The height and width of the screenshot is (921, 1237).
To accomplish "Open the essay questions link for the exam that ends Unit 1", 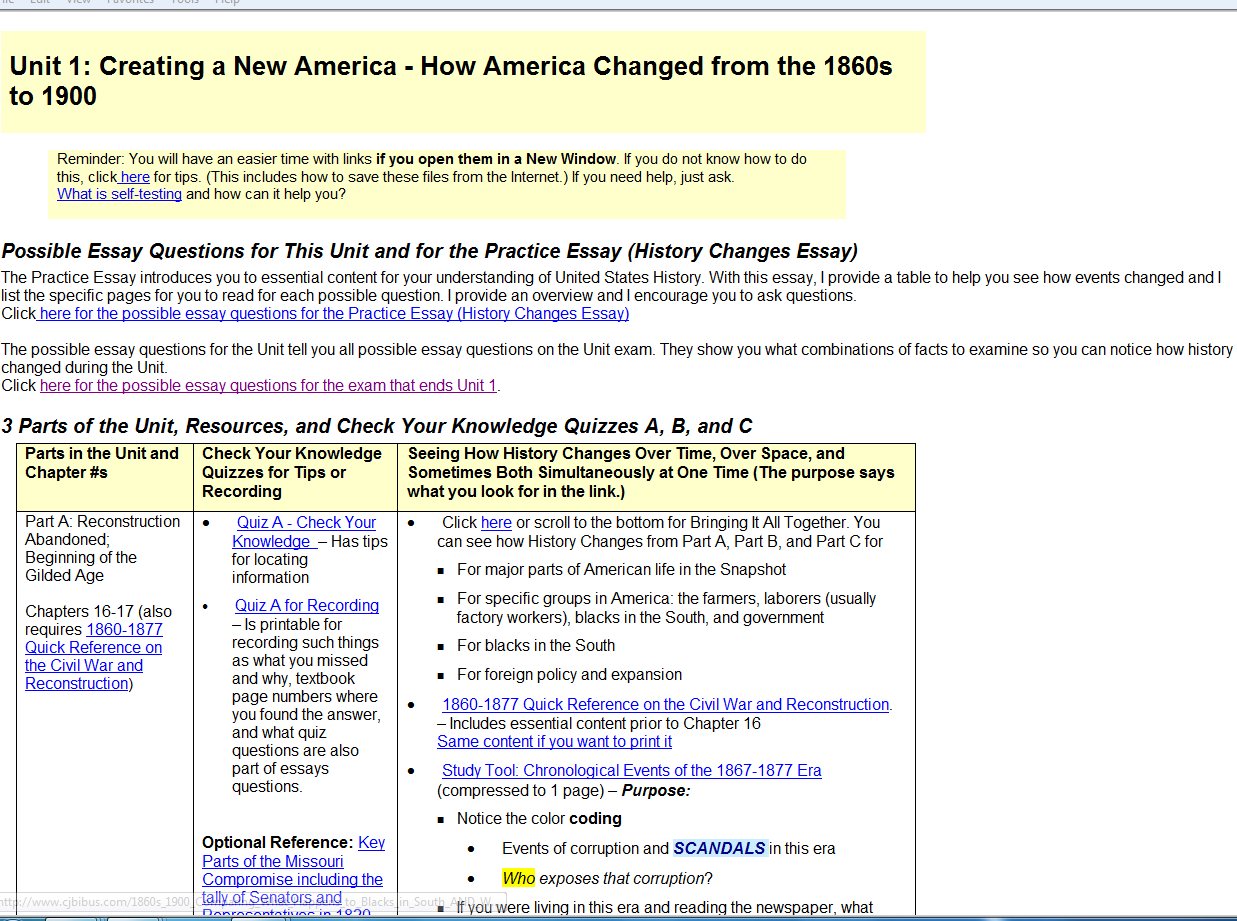I will (x=268, y=385).
